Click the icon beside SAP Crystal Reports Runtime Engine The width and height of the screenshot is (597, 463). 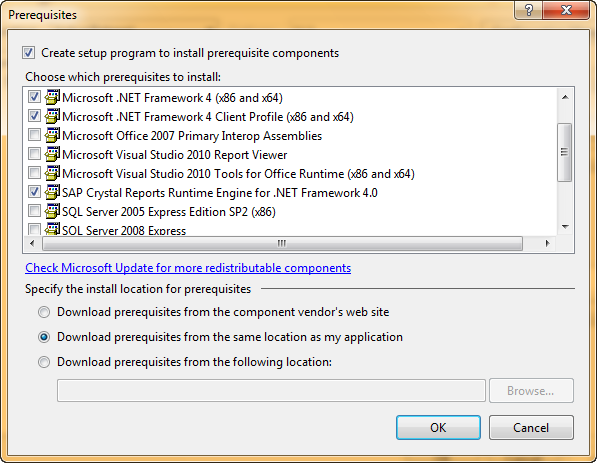click(x=52, y=192)
